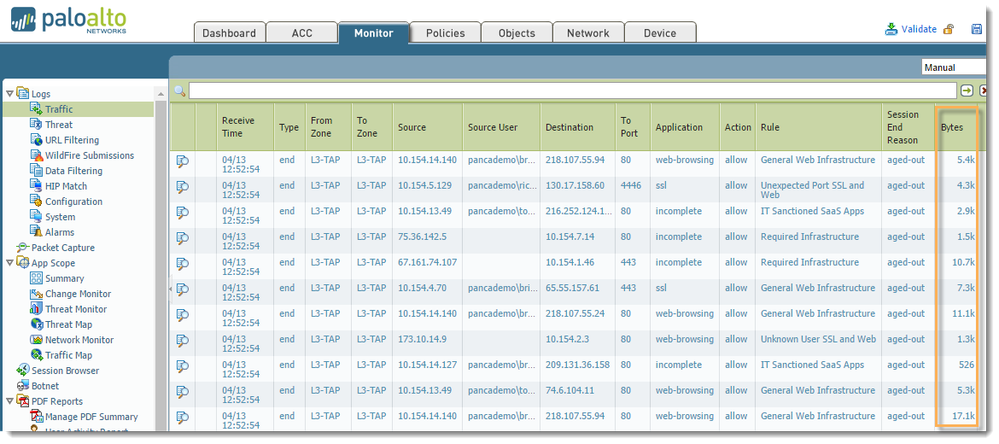Apply filter with the green arrow button

(967, 90)
